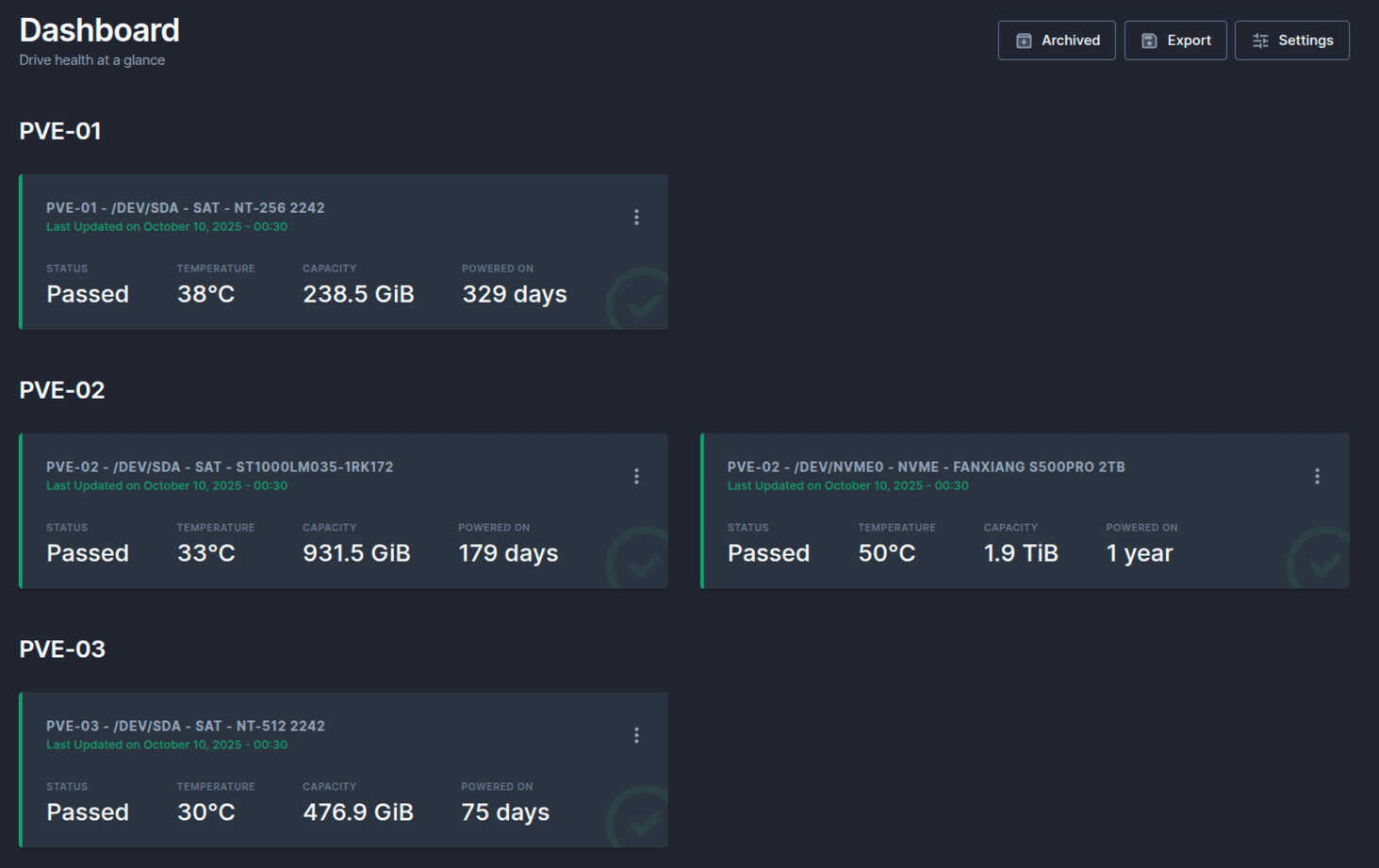Click the PVE-01 host group heading

[60, 131]
